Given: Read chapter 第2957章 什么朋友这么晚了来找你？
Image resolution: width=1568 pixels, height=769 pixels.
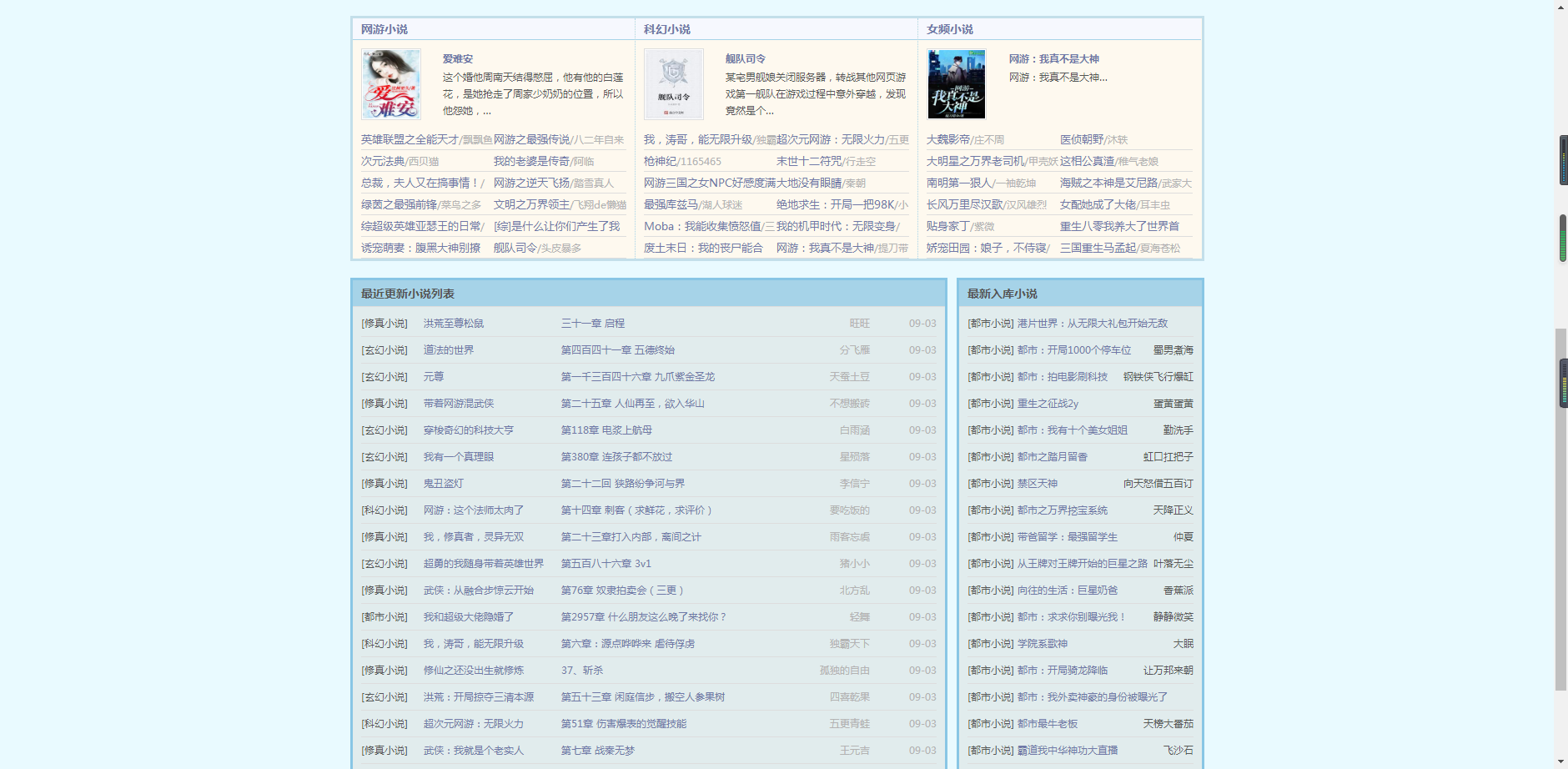Looking at the screenshot, I should coord(644,617).
